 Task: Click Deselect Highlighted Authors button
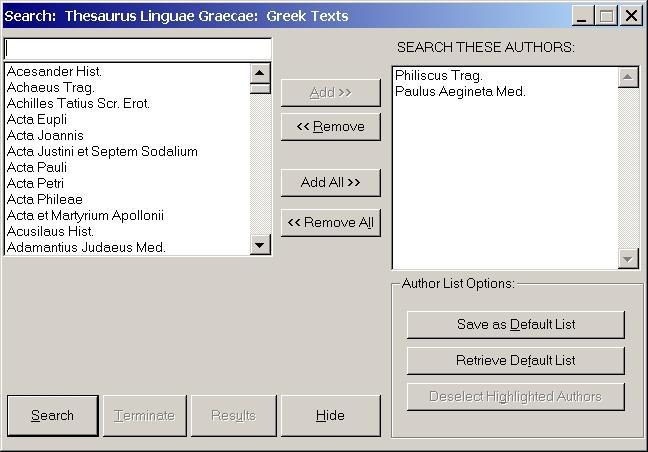pyautogui.click(x=516, y=397)
